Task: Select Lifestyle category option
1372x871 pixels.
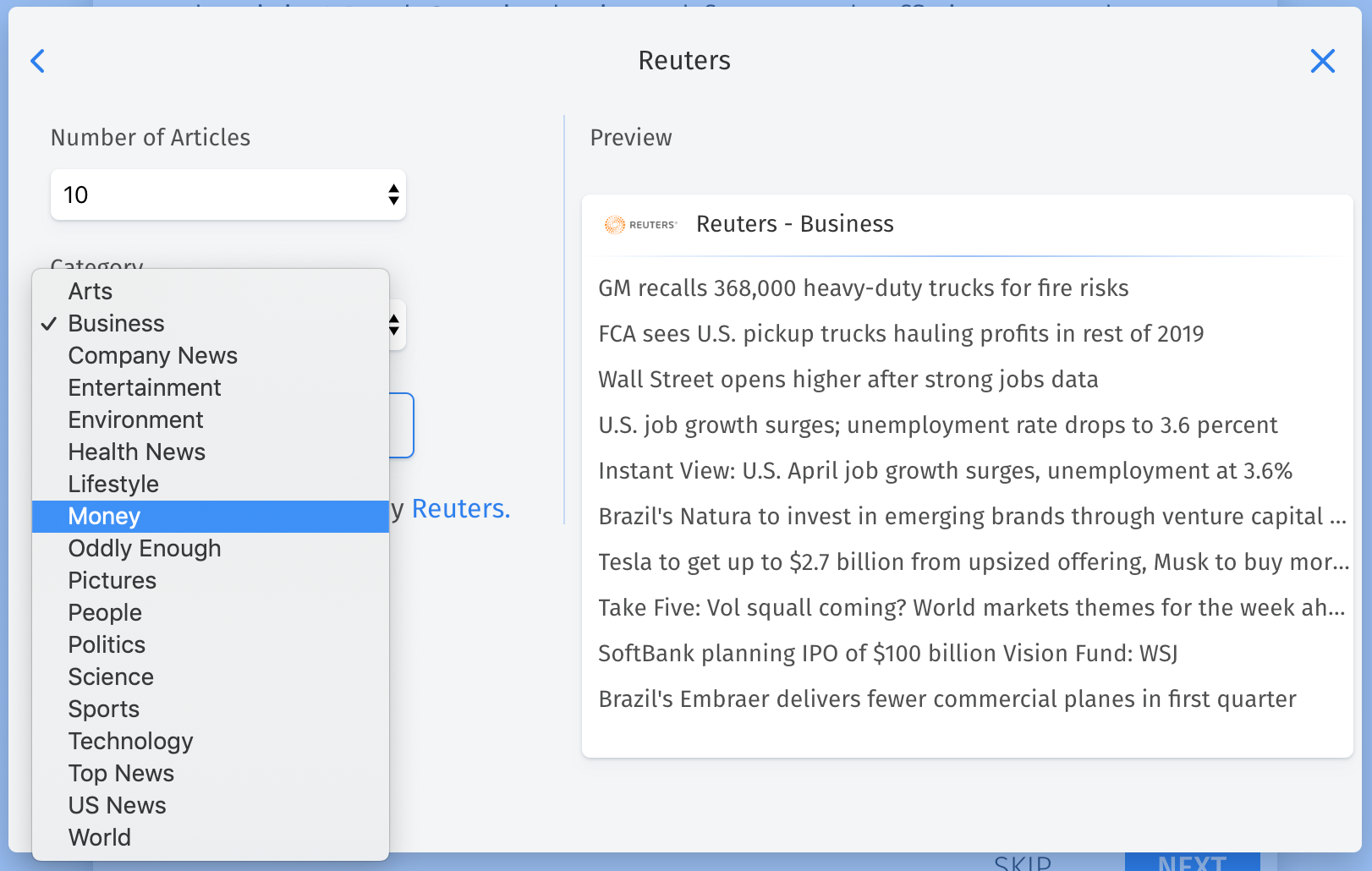Action: click(211, 484)
